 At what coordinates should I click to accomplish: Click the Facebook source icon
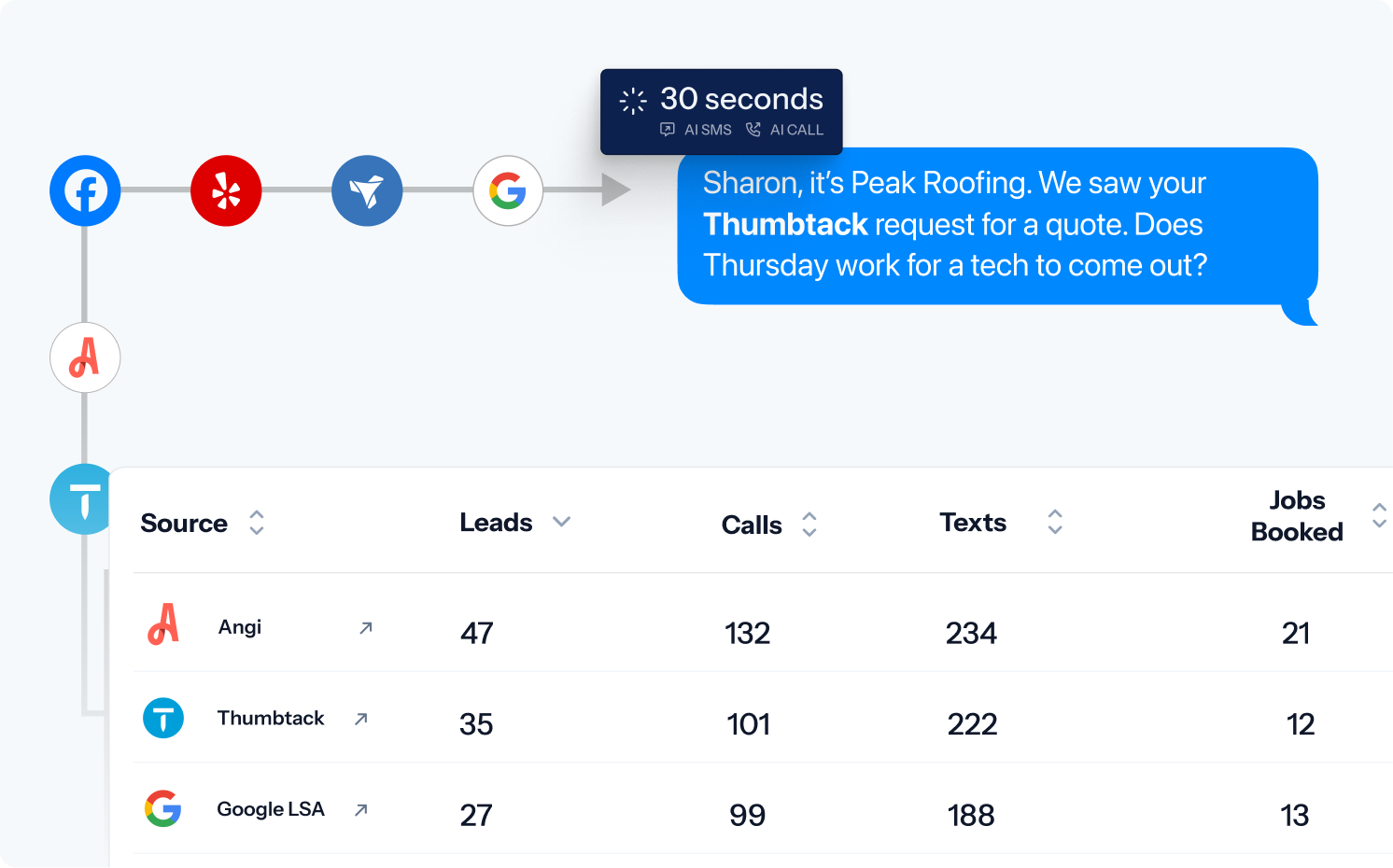(85, 190)
